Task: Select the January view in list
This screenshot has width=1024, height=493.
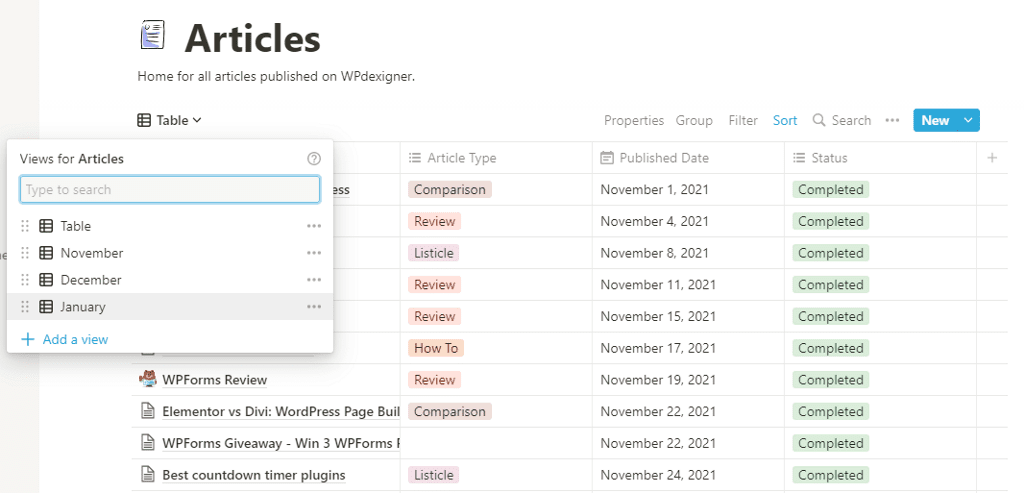Action: tap(83, 307)
